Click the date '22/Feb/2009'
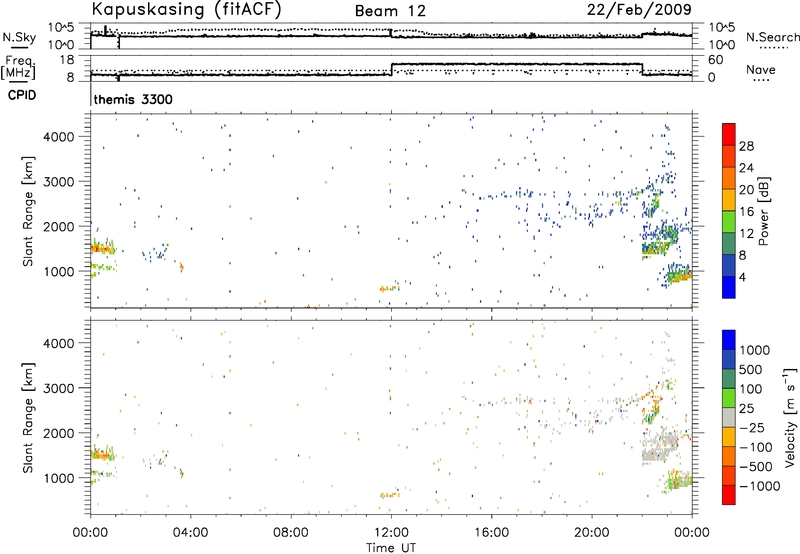Viewport: 800px width, 554px height. click(639, 9)
